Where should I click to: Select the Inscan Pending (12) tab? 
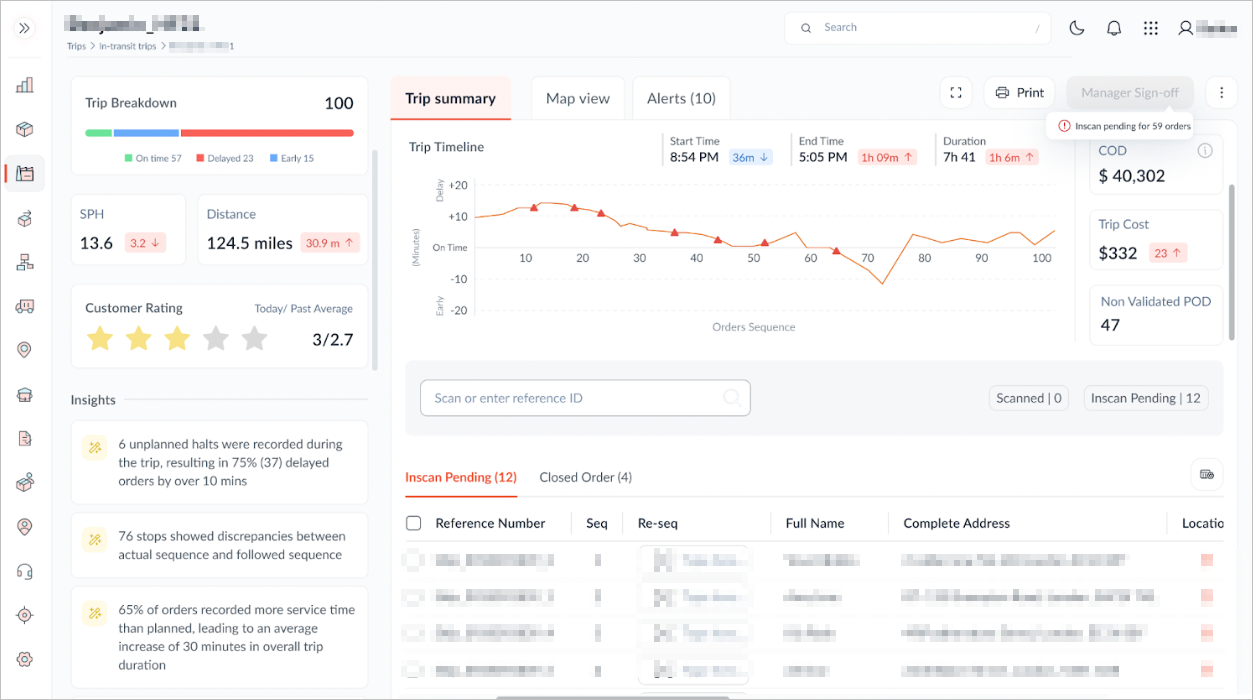pyautogui.click(x=461, y=477)
